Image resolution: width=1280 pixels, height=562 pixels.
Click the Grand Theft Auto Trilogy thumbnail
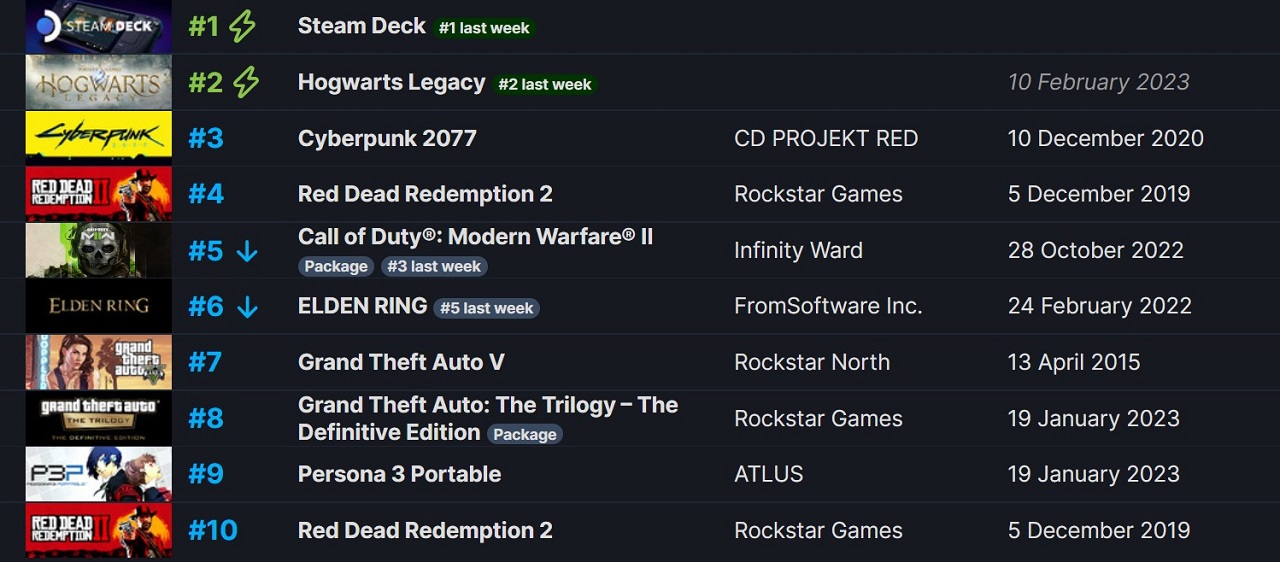pos(98,418)
